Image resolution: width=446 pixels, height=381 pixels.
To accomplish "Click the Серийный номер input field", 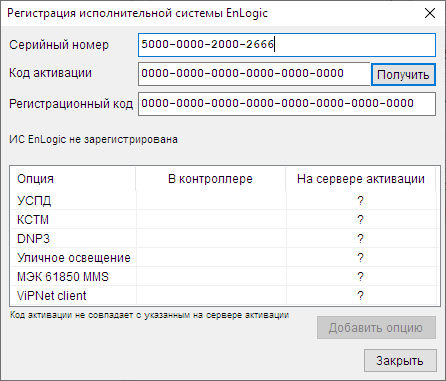I will (287, 45).
